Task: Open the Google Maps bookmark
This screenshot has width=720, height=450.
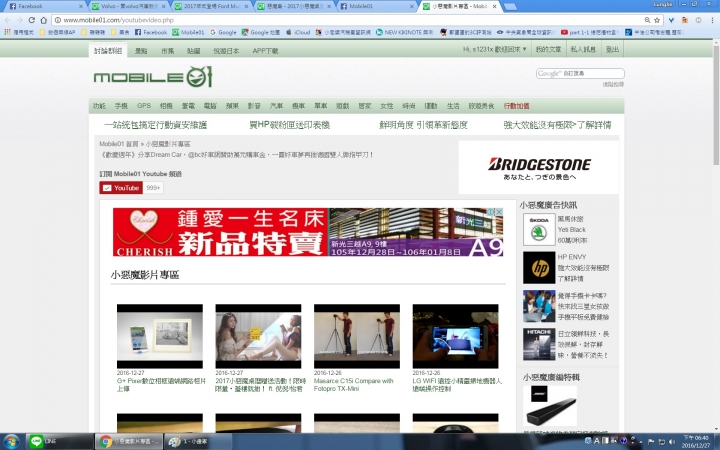Action: tap(261, 32)
